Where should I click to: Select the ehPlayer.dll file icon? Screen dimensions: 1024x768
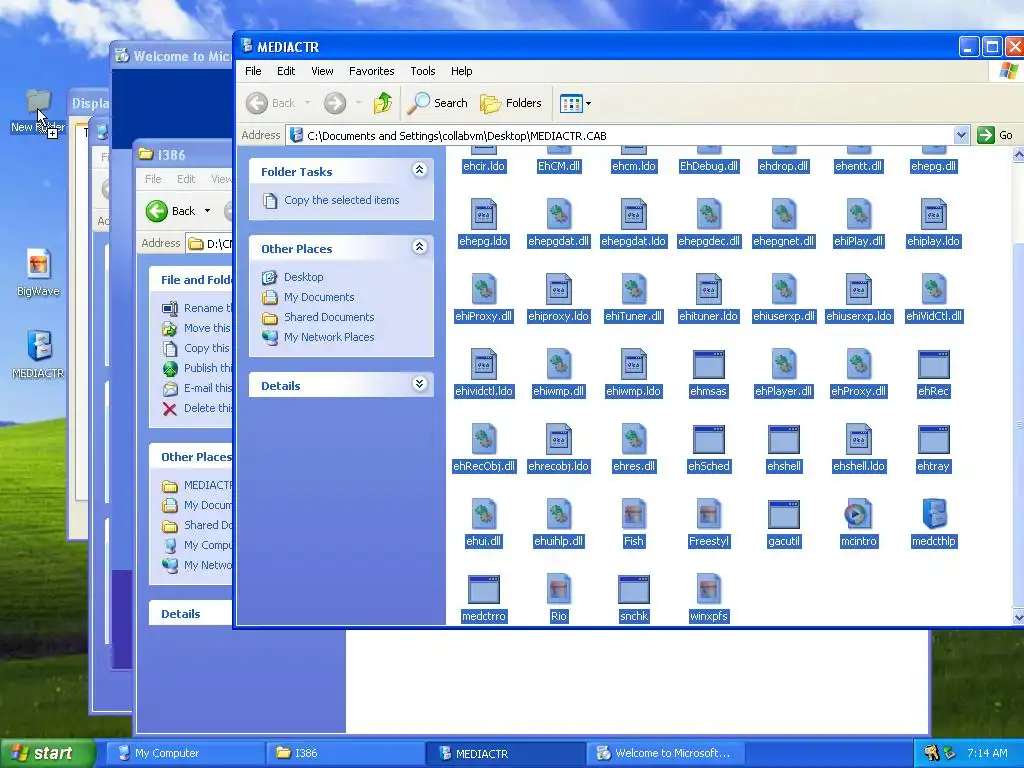click(784, 364)
